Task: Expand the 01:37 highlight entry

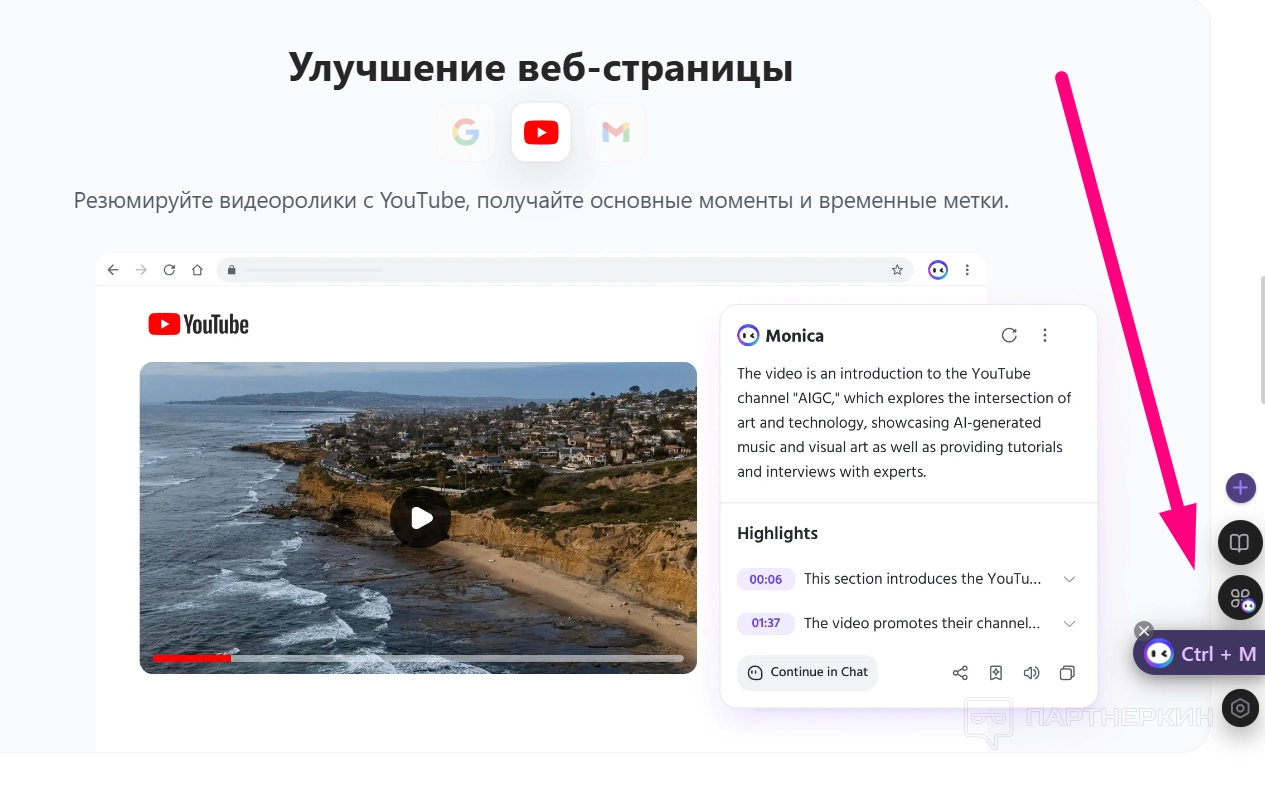Action: point(1069,623)
